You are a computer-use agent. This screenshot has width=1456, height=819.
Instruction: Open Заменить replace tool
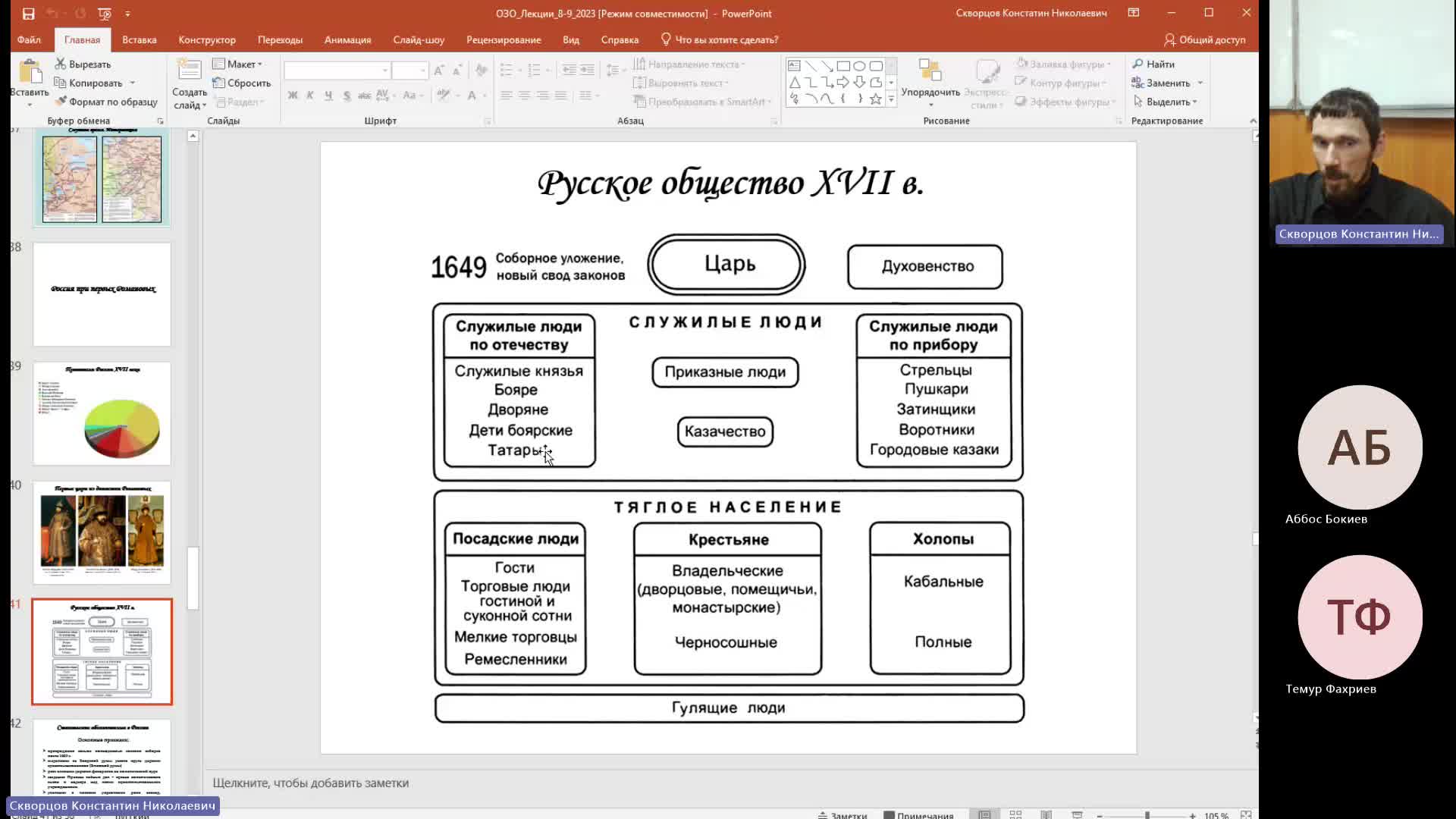coord(1161,83)
